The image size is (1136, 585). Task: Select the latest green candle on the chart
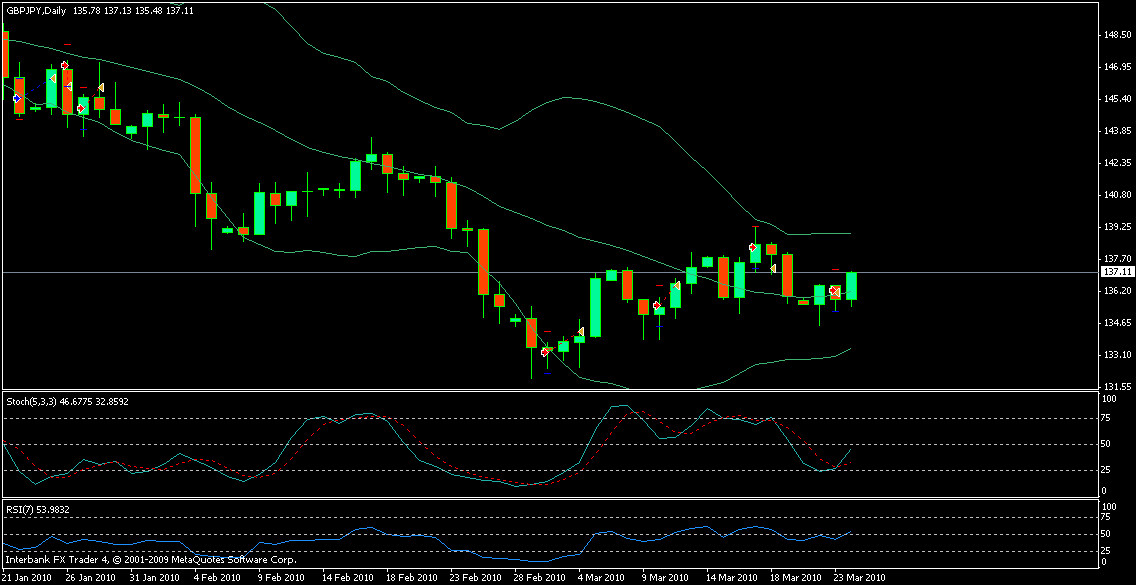(851, 286)
